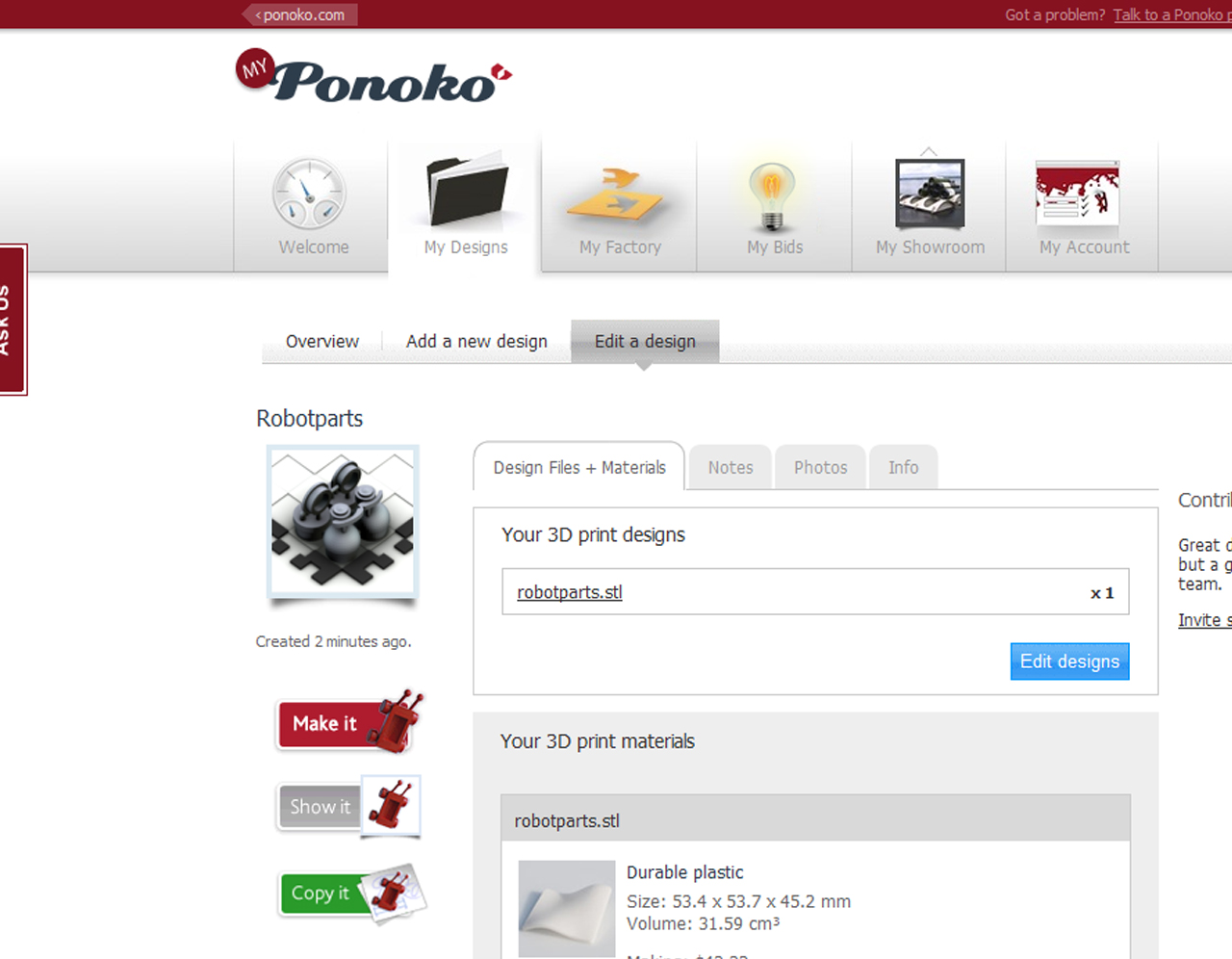The height and width of the screenshot is (959, 1232).
Task: Select the Edit a design tab
Action: [x=645, y=341]
